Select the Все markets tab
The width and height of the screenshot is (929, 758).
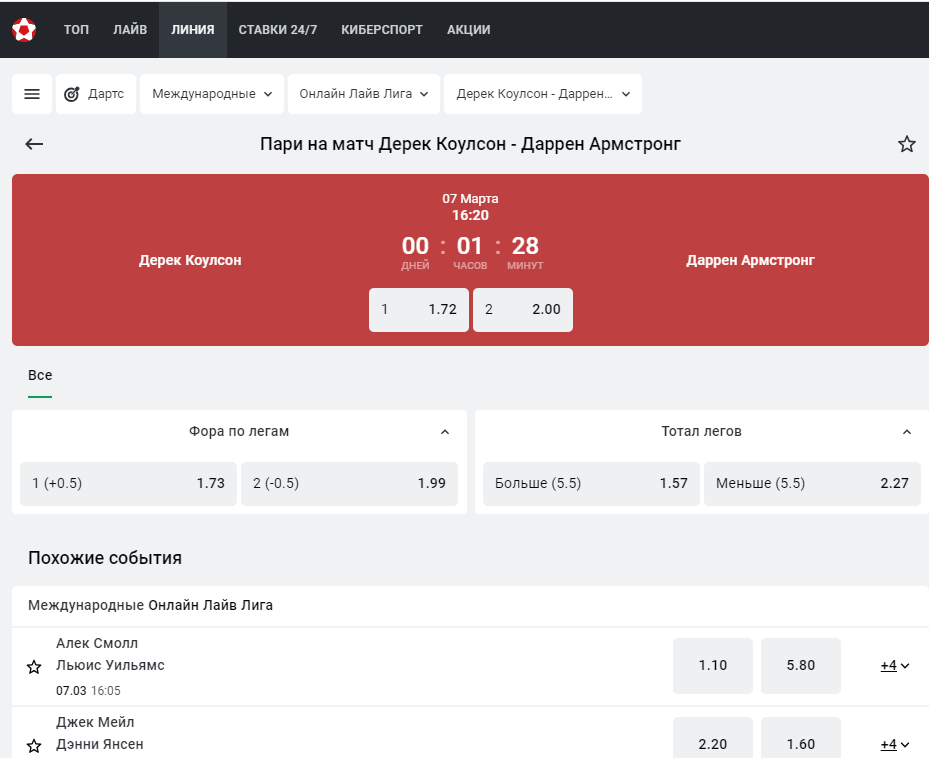(x=40, y=375)
